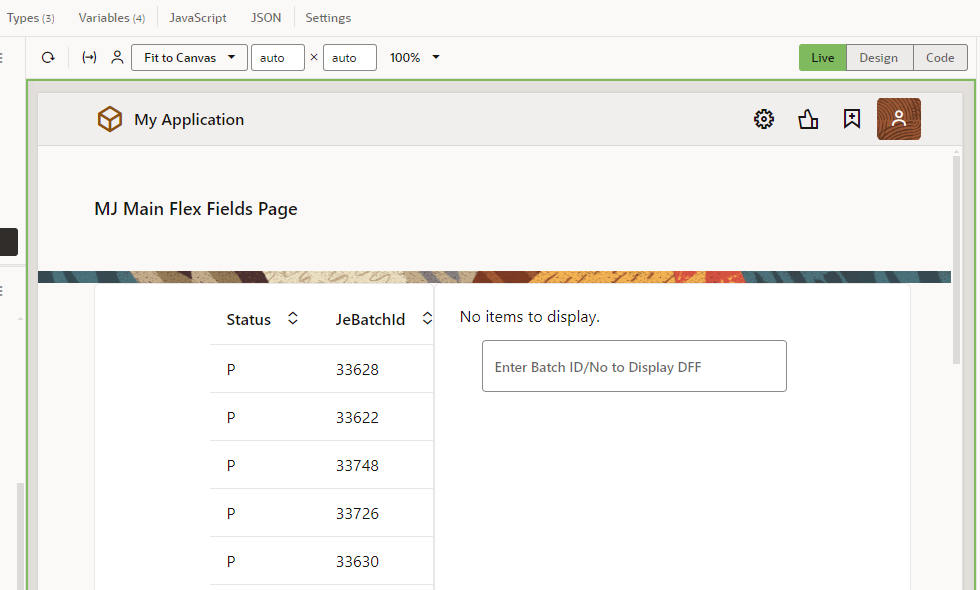Switch to Code view

[x=939, y=58]
